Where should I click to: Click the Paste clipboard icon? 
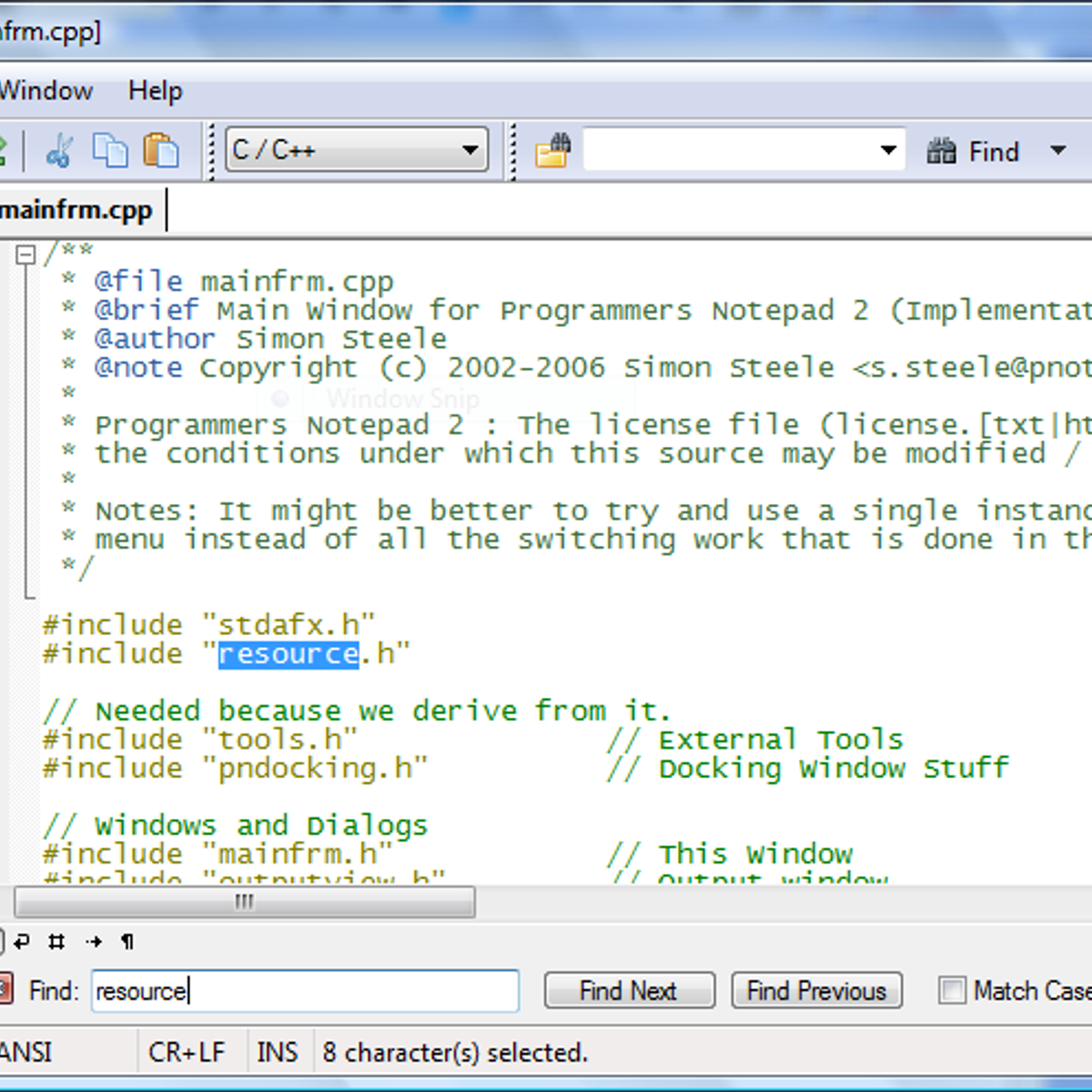coord(161,150)
